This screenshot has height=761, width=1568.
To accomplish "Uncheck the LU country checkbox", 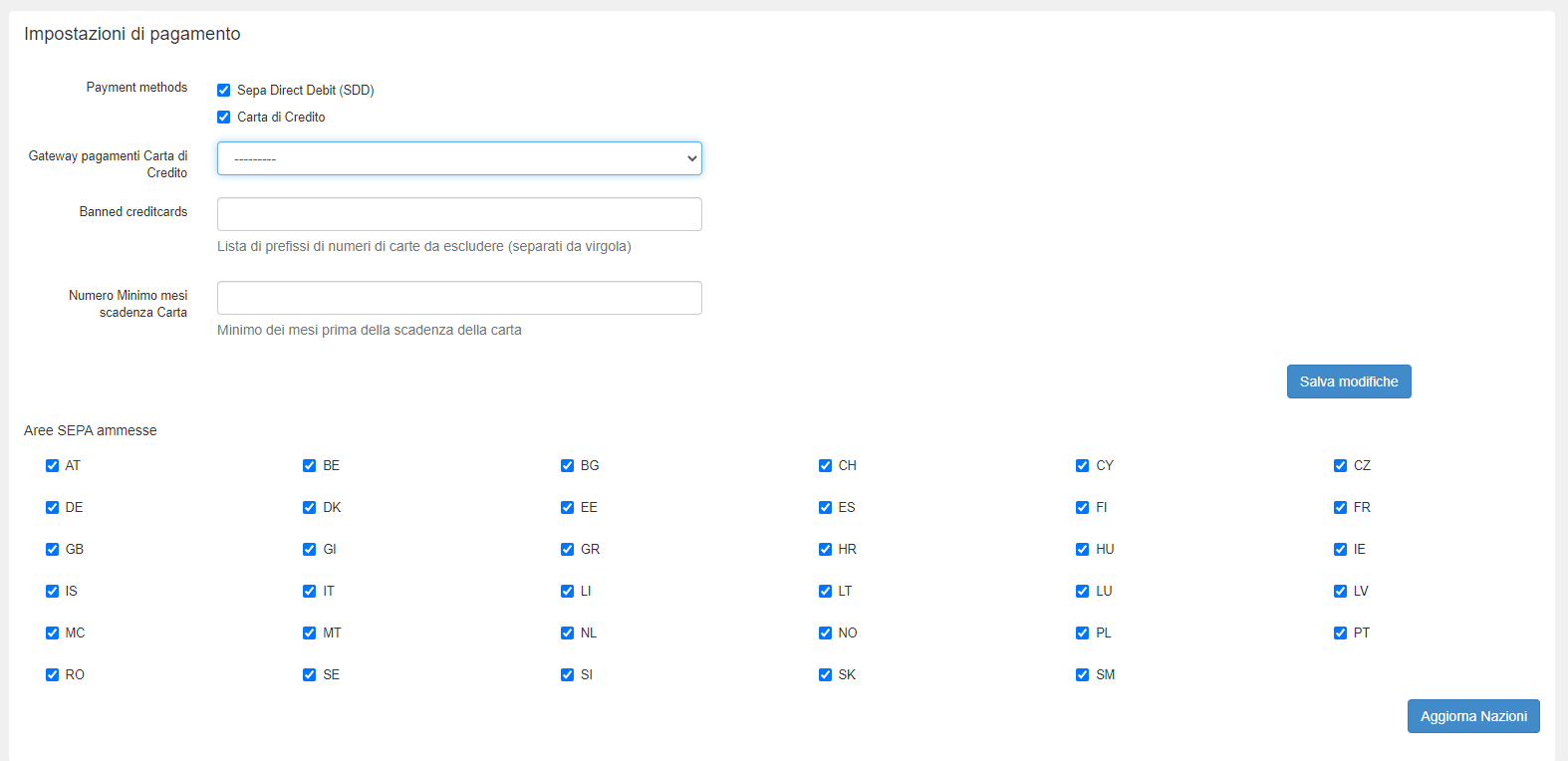I will coord(1082,592).
